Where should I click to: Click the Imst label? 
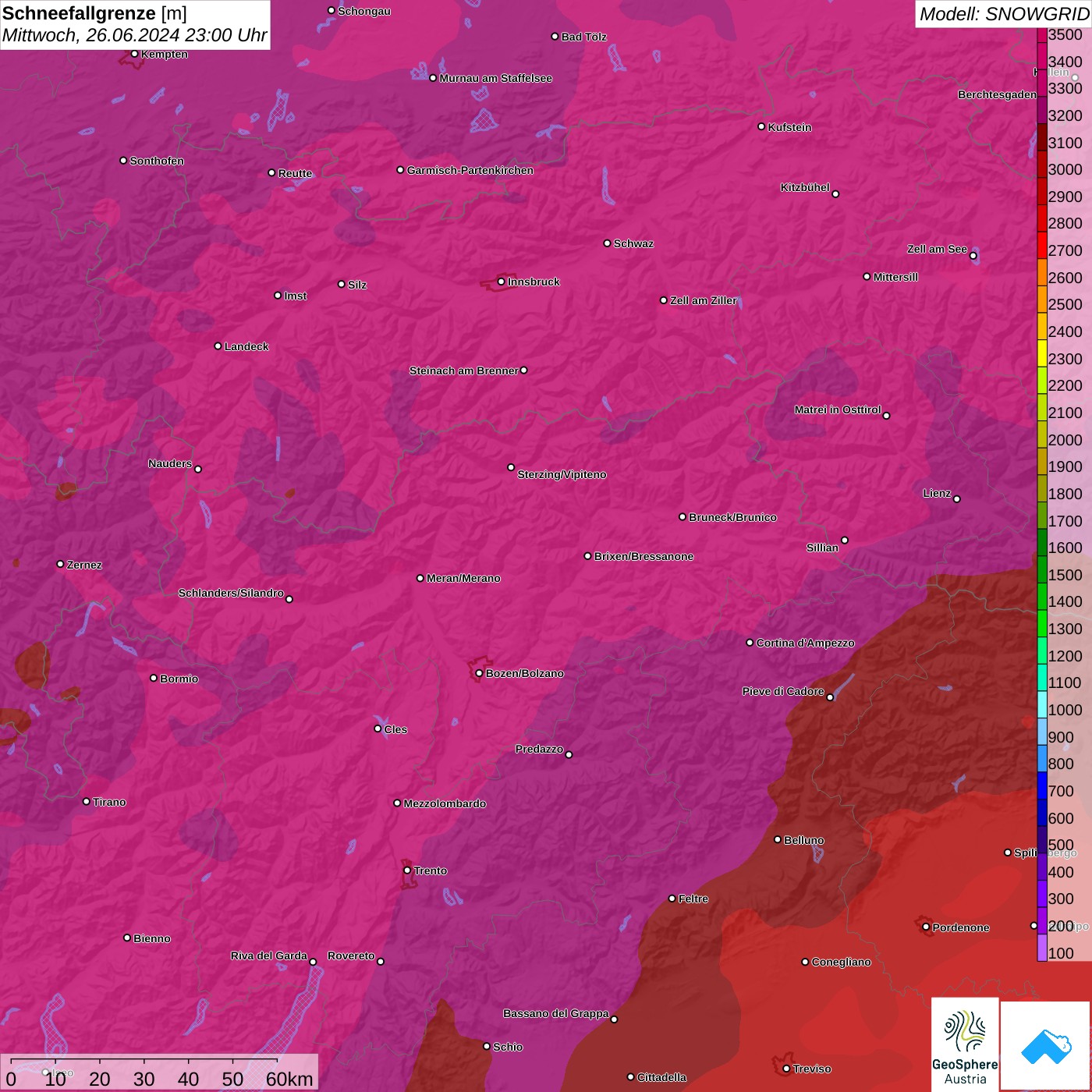point(296,296)
